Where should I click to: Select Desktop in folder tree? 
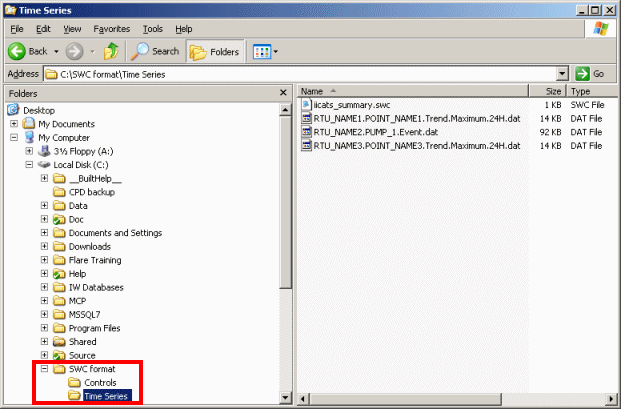point(39,110)
